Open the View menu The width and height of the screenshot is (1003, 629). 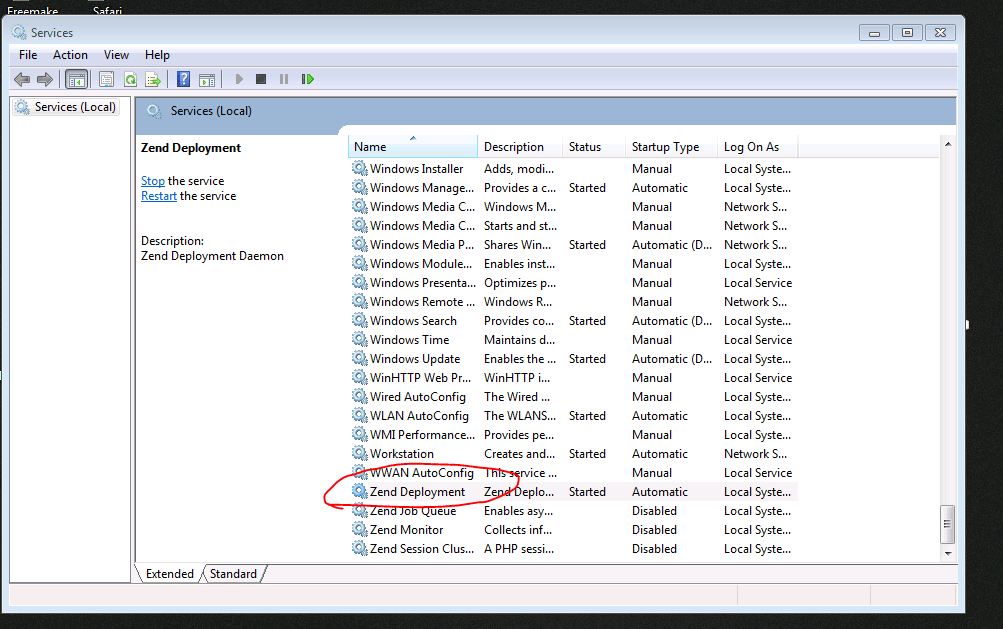click(116, 55)
